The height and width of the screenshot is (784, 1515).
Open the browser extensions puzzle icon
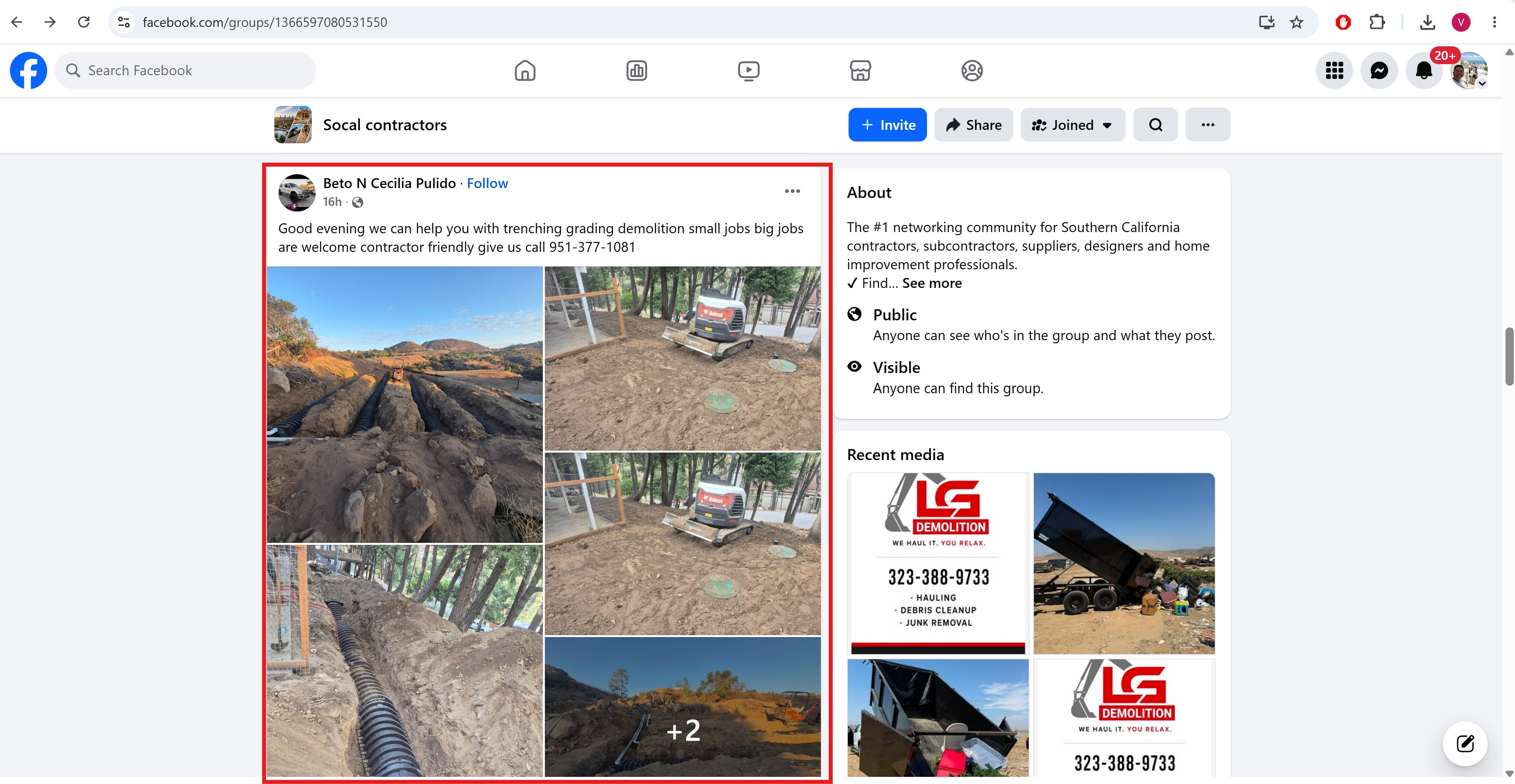[1376, 22]
